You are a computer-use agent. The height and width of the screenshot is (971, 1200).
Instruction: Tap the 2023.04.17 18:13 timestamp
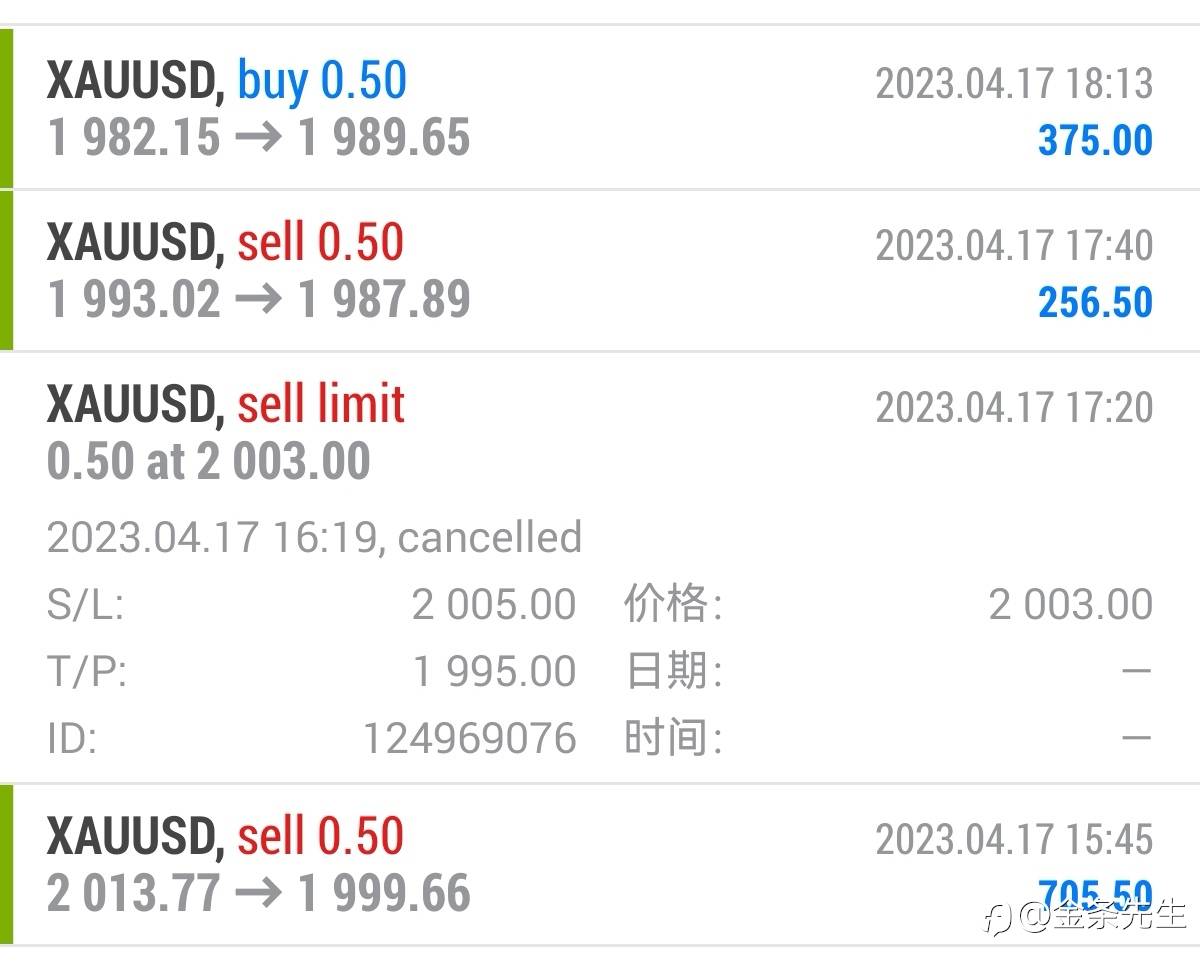1014,83
